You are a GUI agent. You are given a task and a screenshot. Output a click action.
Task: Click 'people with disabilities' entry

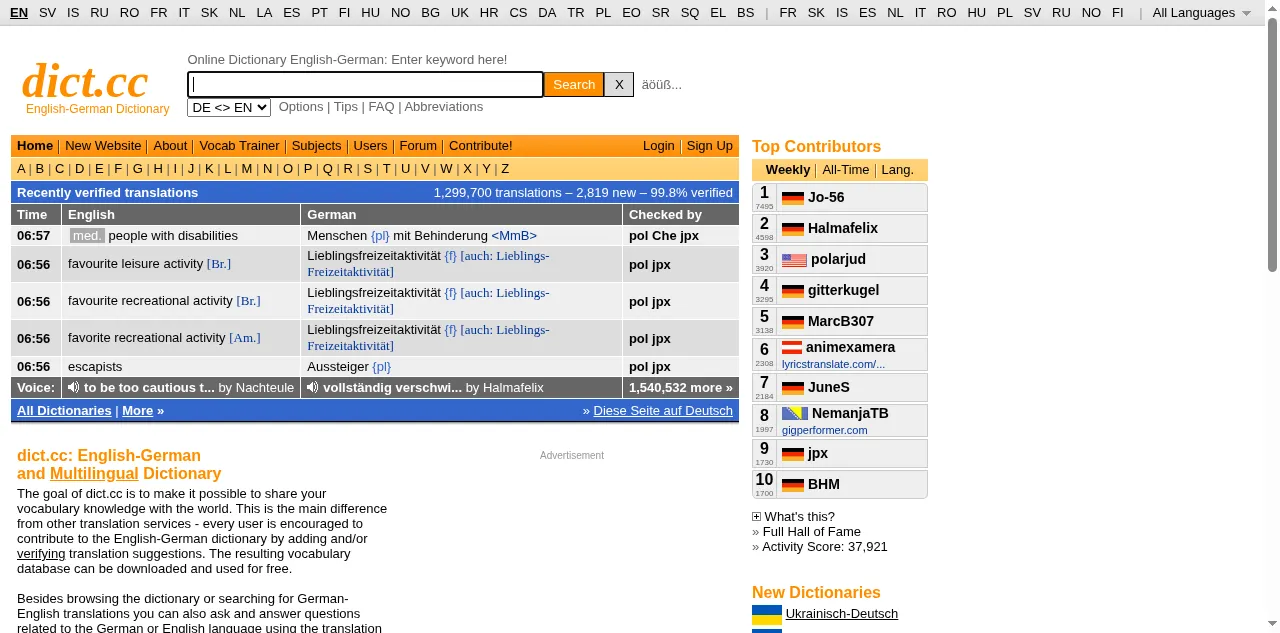coord(173,236)
